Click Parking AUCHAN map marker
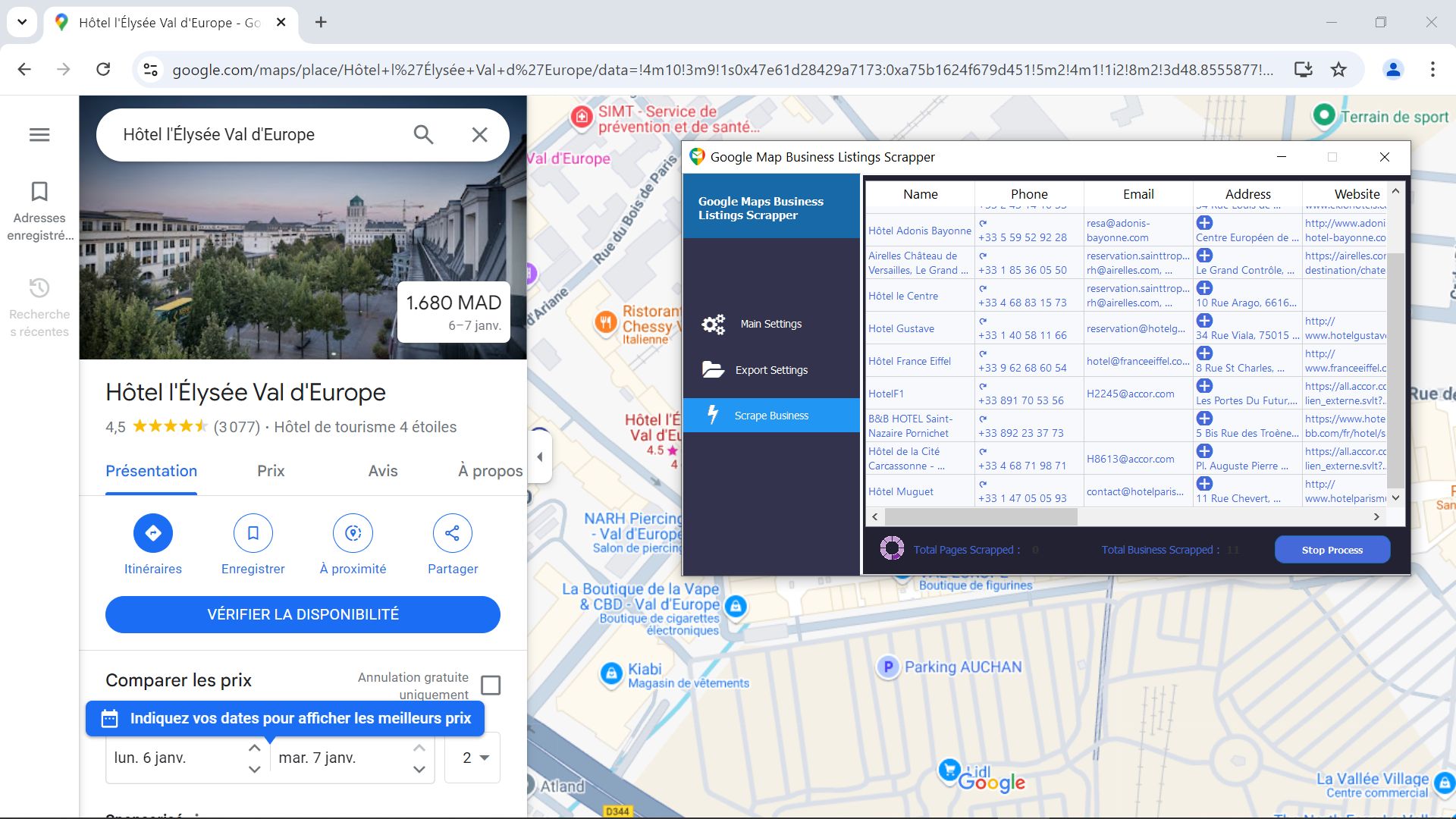This screenshot has width=1456, height=819. pos(887,667)
